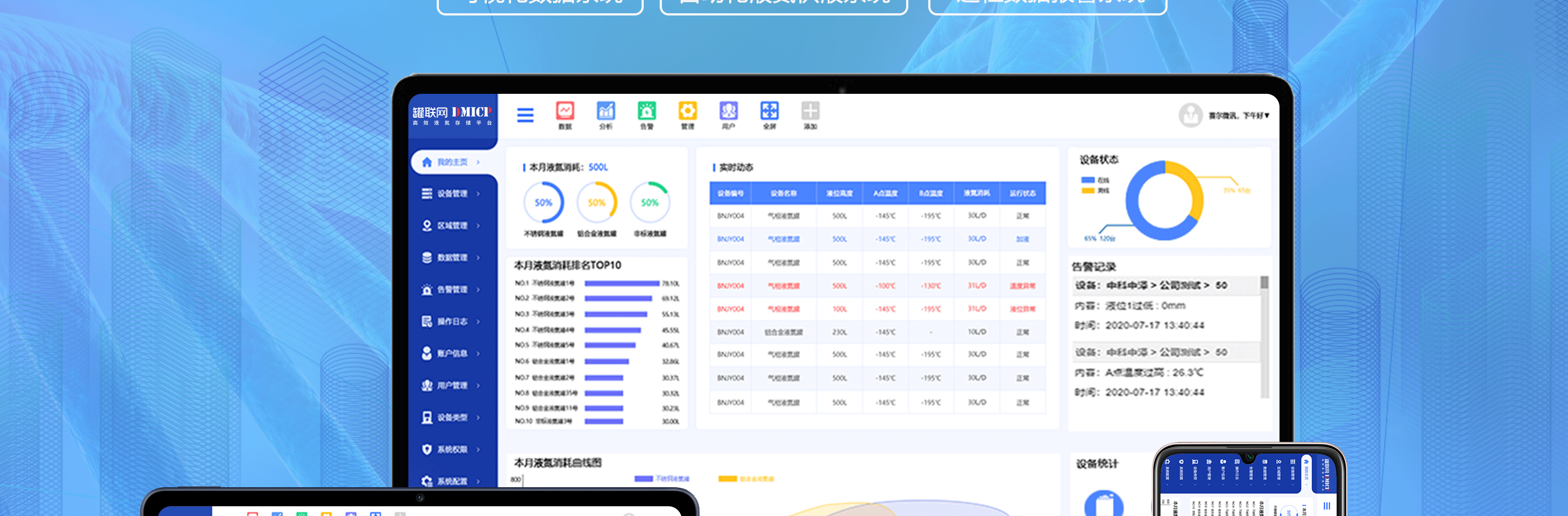This screenshot has height=516, width=1568.
Task: Toggle the 铝合金液氮罐 curve chart legend
Action: click(x=746, y=479)
